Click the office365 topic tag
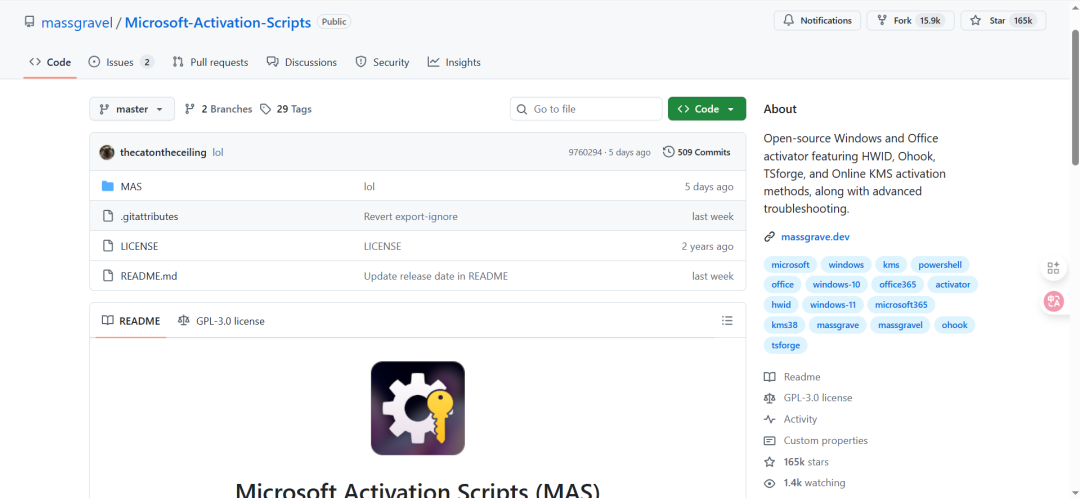This screenshot has width=1080, height=498. click(x=898, y=284)
